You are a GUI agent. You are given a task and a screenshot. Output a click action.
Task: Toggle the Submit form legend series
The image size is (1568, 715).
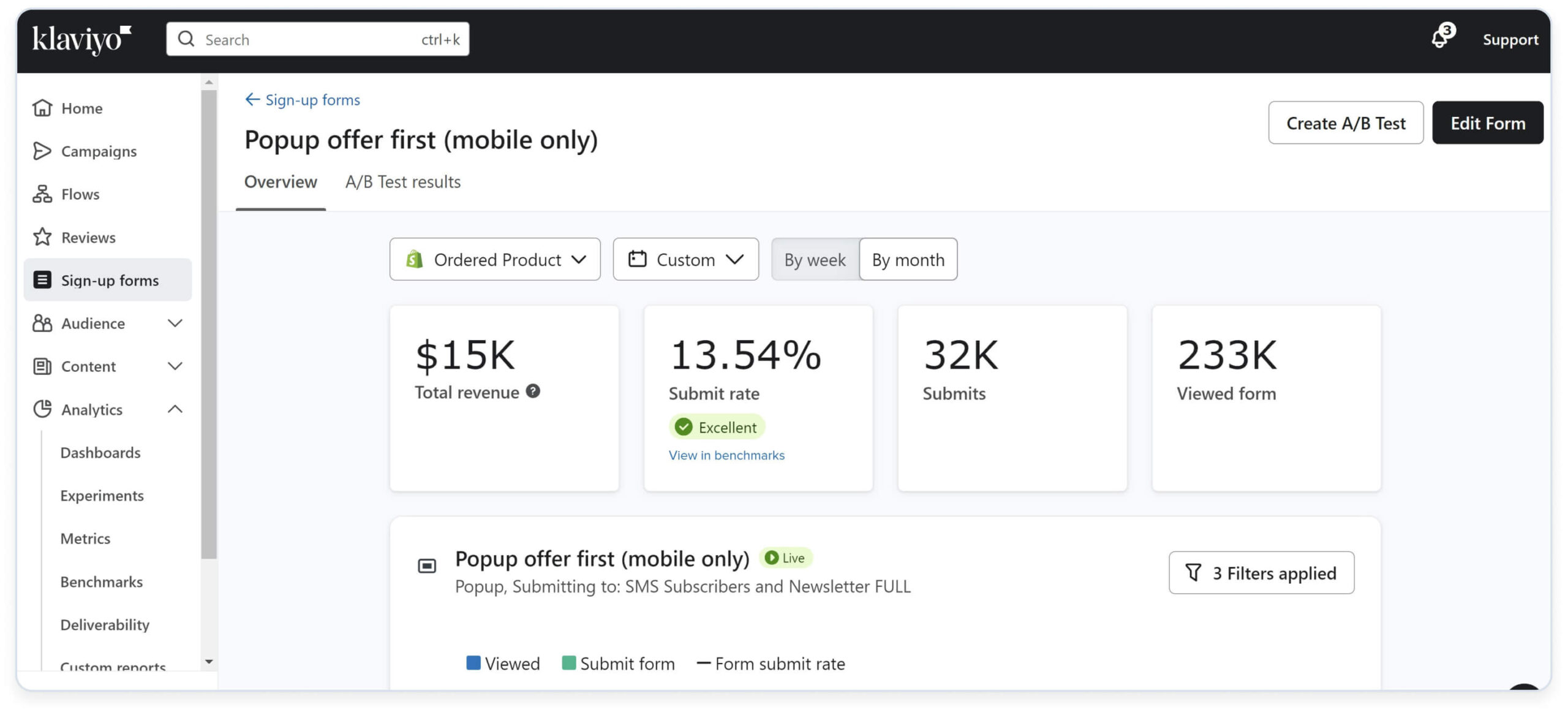coord(618,663)
